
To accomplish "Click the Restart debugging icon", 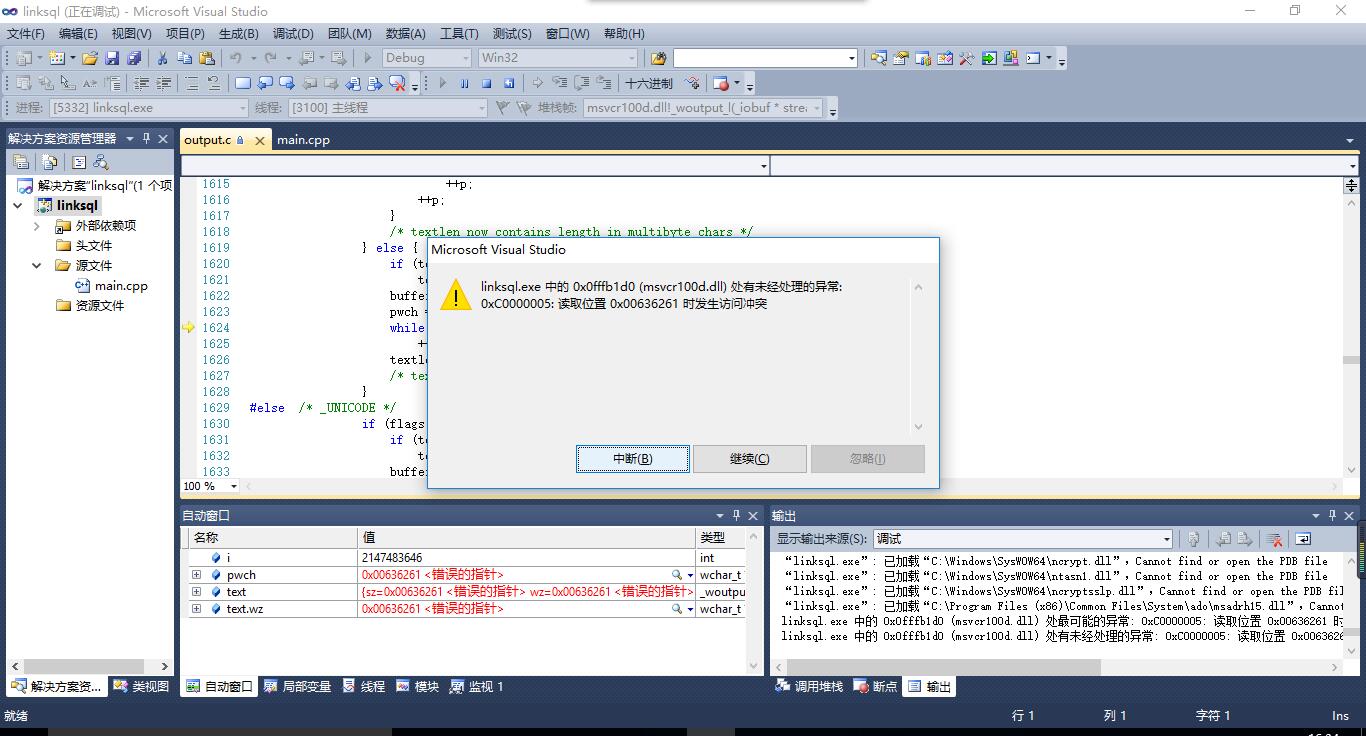I will click(509, 83).
